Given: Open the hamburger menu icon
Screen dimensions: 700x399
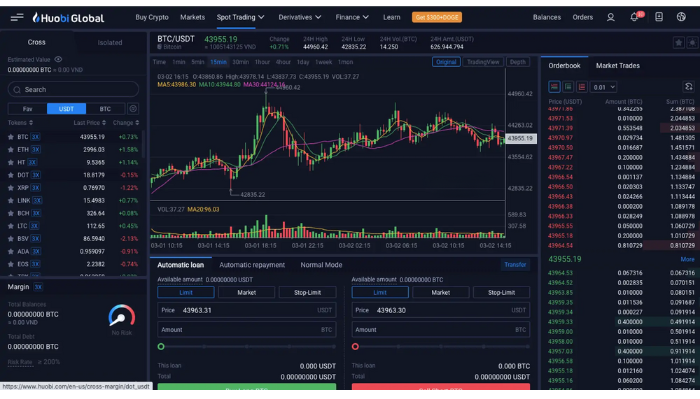Looking at the screenshot, I should [x=17, y=17].
